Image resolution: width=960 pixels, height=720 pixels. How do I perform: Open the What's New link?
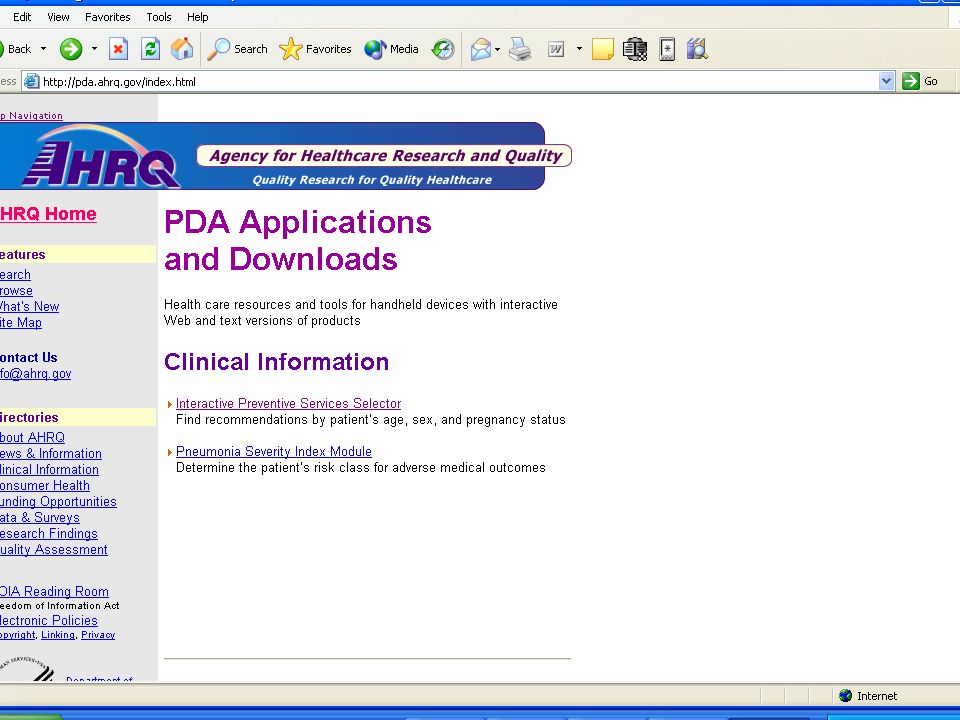[29, 307]
